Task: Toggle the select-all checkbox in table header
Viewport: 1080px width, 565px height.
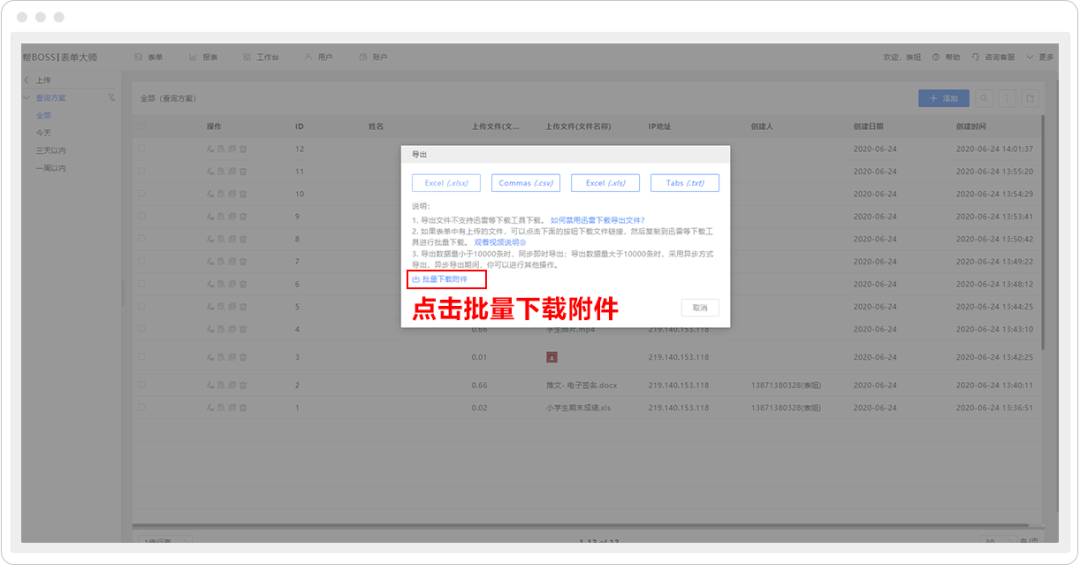Action: [142, 127]
